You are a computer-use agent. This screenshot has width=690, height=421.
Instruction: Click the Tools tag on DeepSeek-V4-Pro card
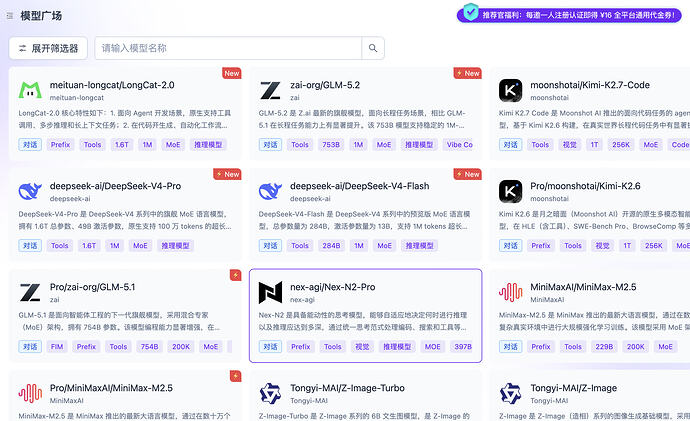(59, 245)
